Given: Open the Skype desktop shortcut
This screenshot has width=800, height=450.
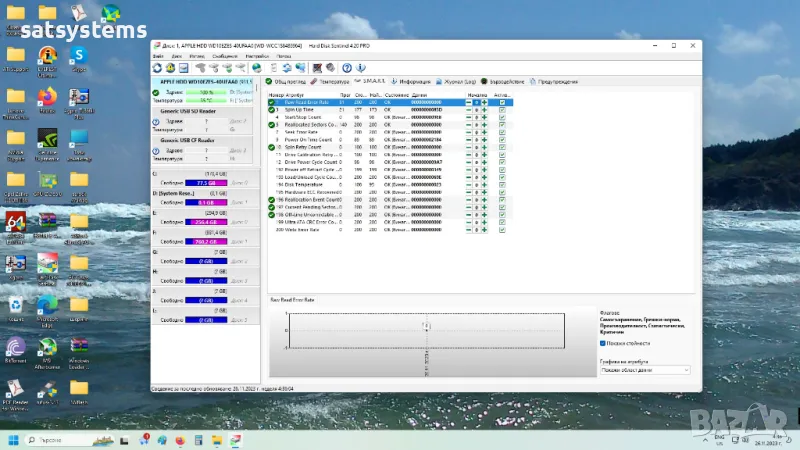Looking at the screenshot, I should (x=77, y=57).
